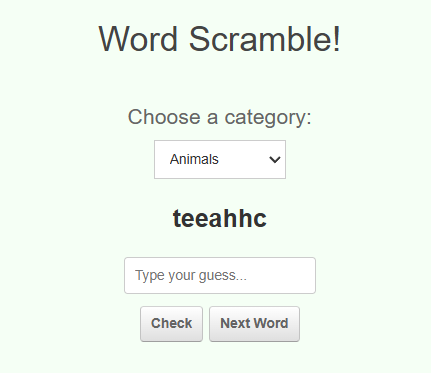
Task: Activate the guess field placeholder text
Action: pos(191,276)
